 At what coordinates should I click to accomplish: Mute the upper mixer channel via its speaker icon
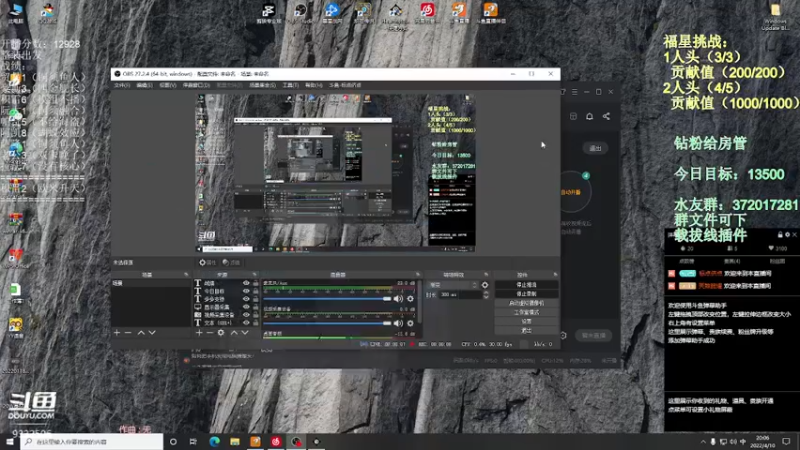click(x=398, y=299)
